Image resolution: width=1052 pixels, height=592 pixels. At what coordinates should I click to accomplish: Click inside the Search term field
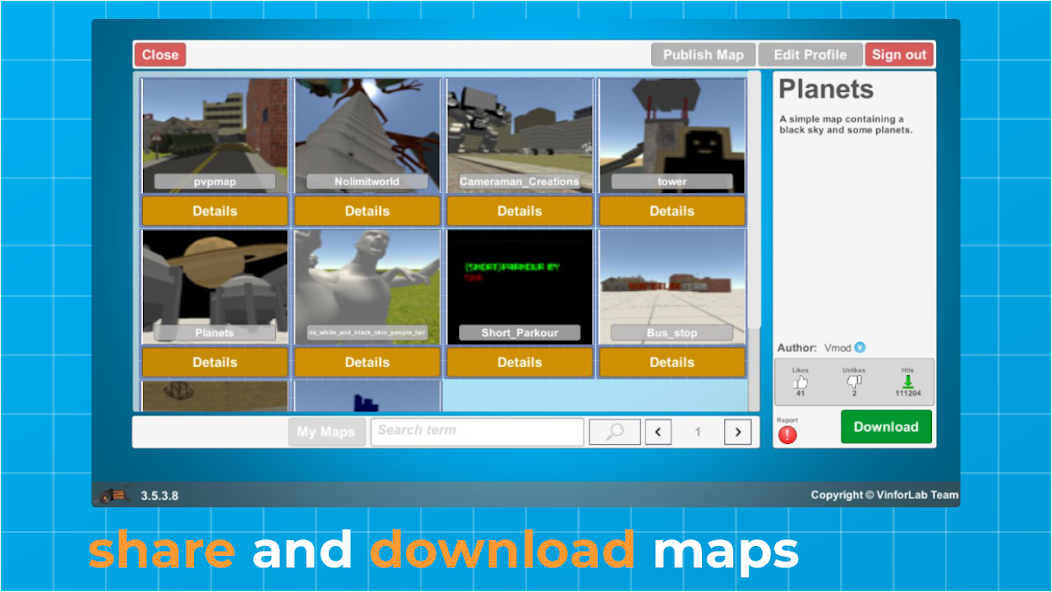[x=477, y=431]
